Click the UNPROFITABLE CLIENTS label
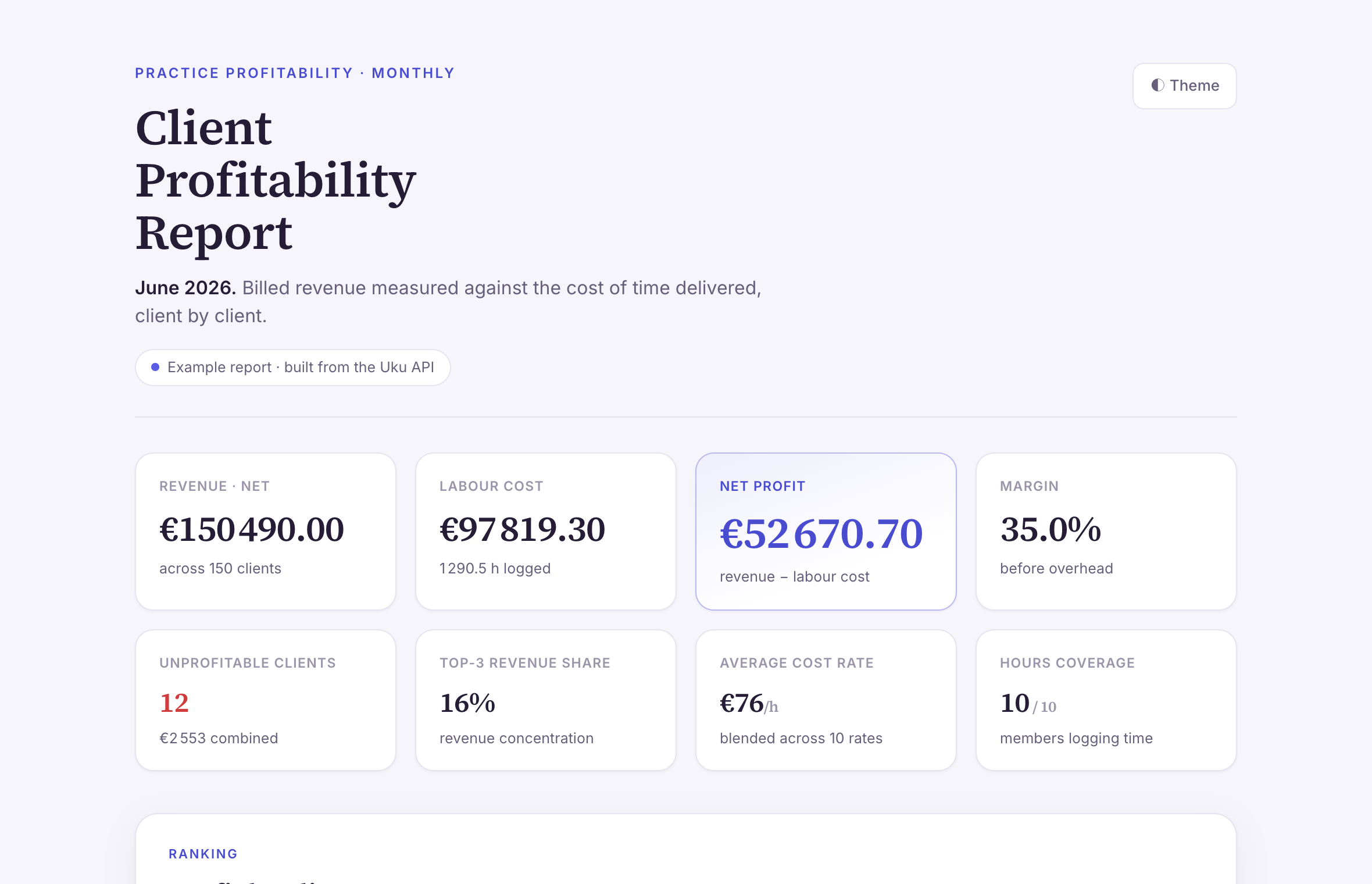The image size is (1372, 884). [248, 663]
